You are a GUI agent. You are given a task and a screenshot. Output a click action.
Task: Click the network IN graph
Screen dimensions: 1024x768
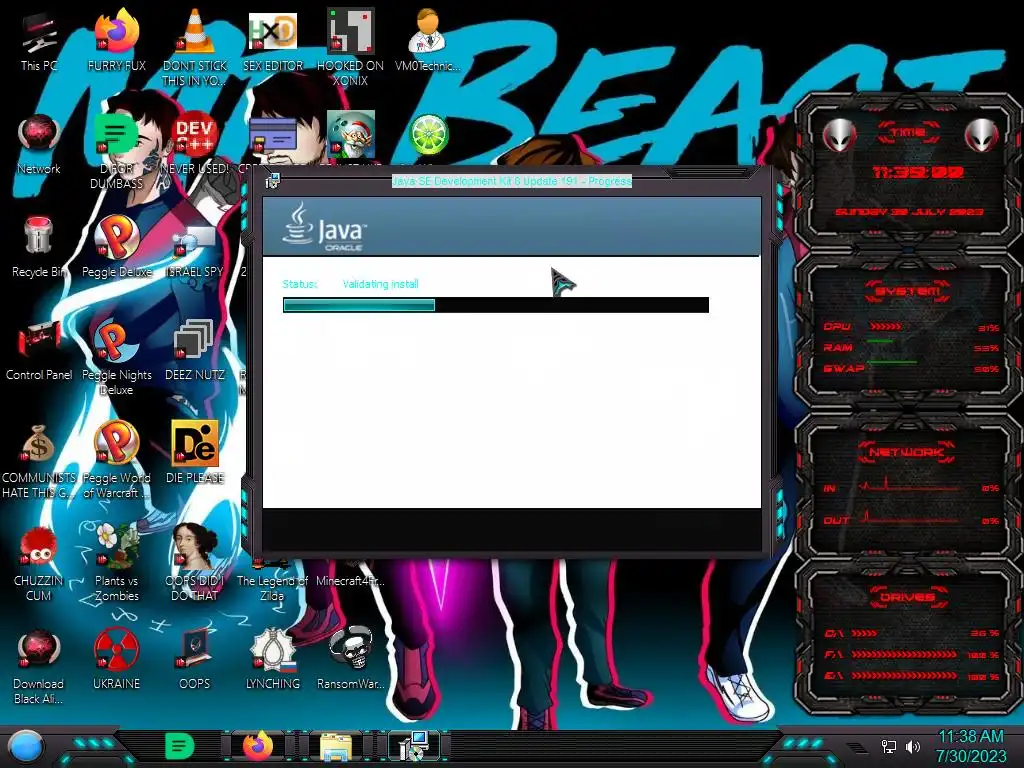(x=911, y=486)
